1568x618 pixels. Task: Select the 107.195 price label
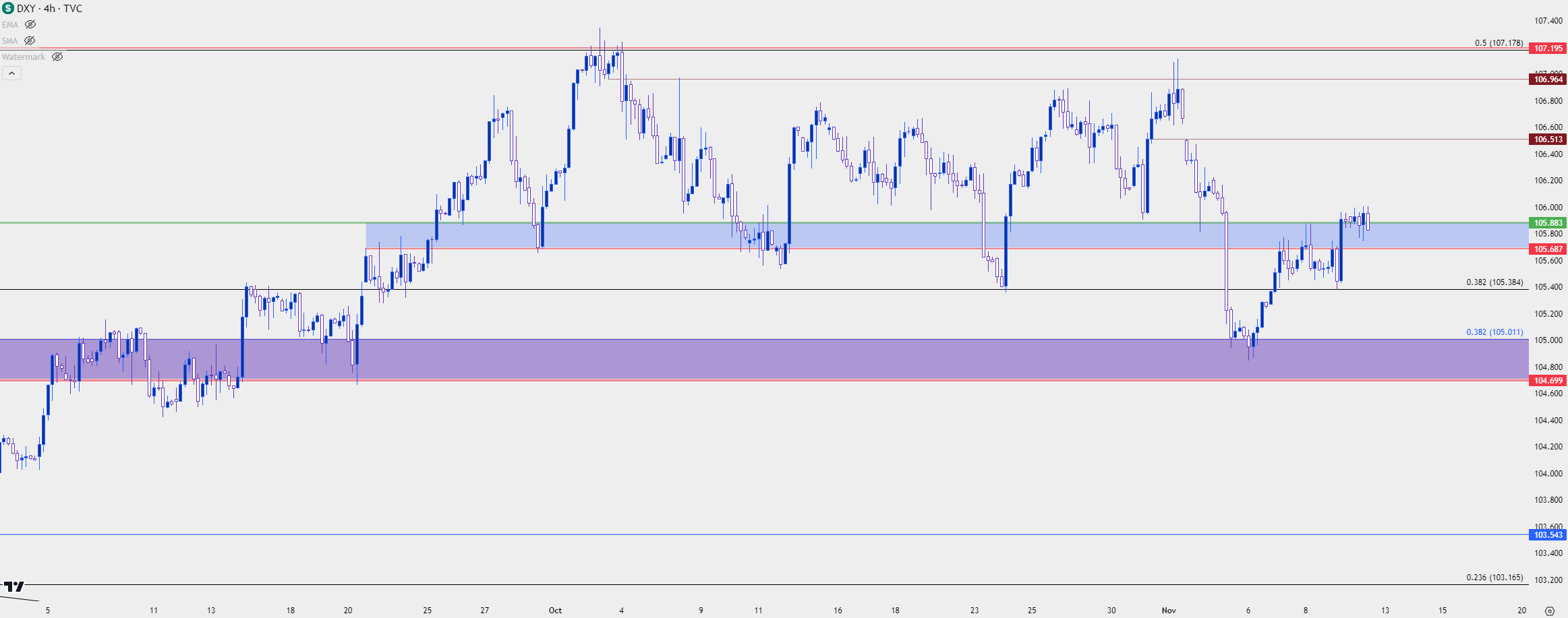[1548, 48]
